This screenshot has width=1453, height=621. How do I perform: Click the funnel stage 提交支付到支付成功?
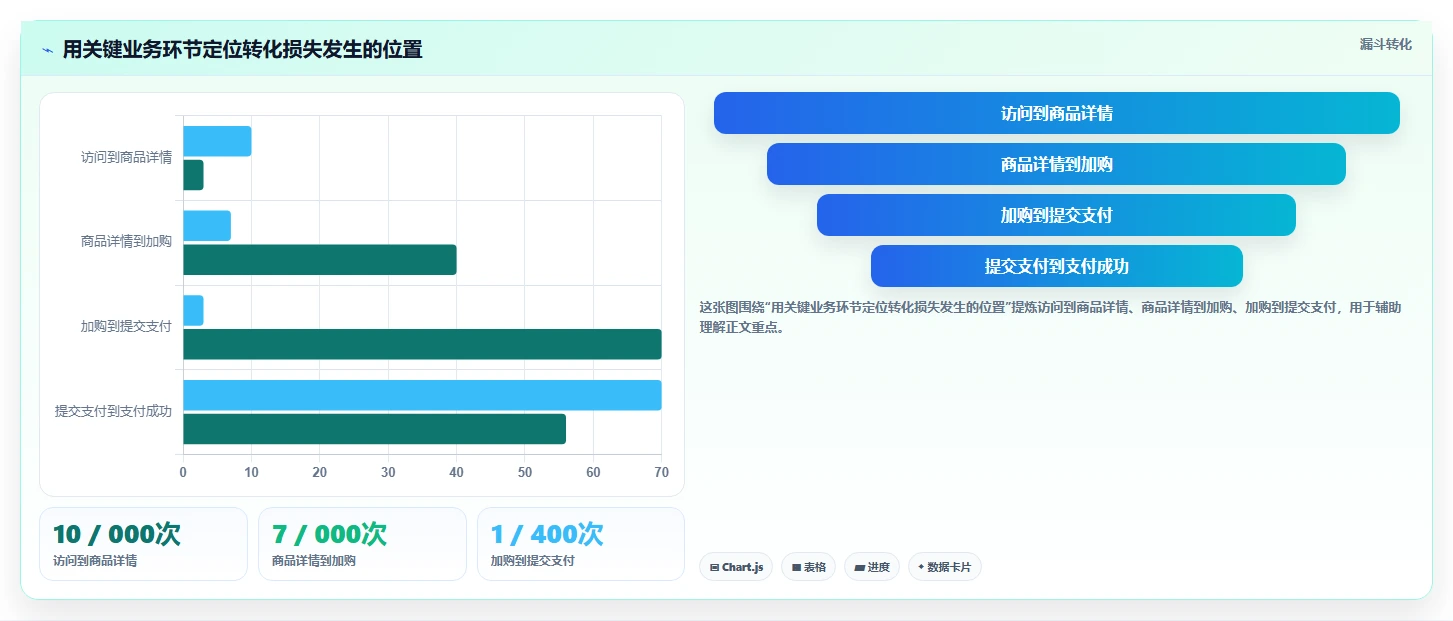(x=1056, y=266)
